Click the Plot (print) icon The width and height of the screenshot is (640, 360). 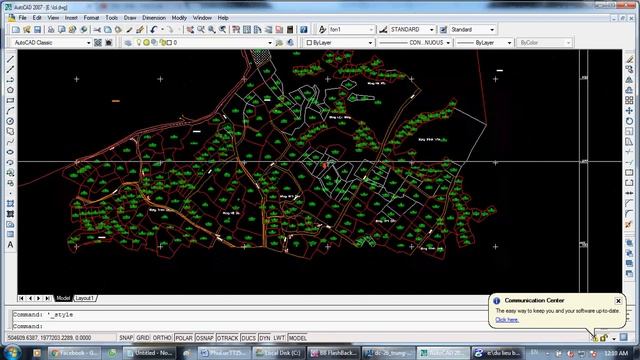51,29
